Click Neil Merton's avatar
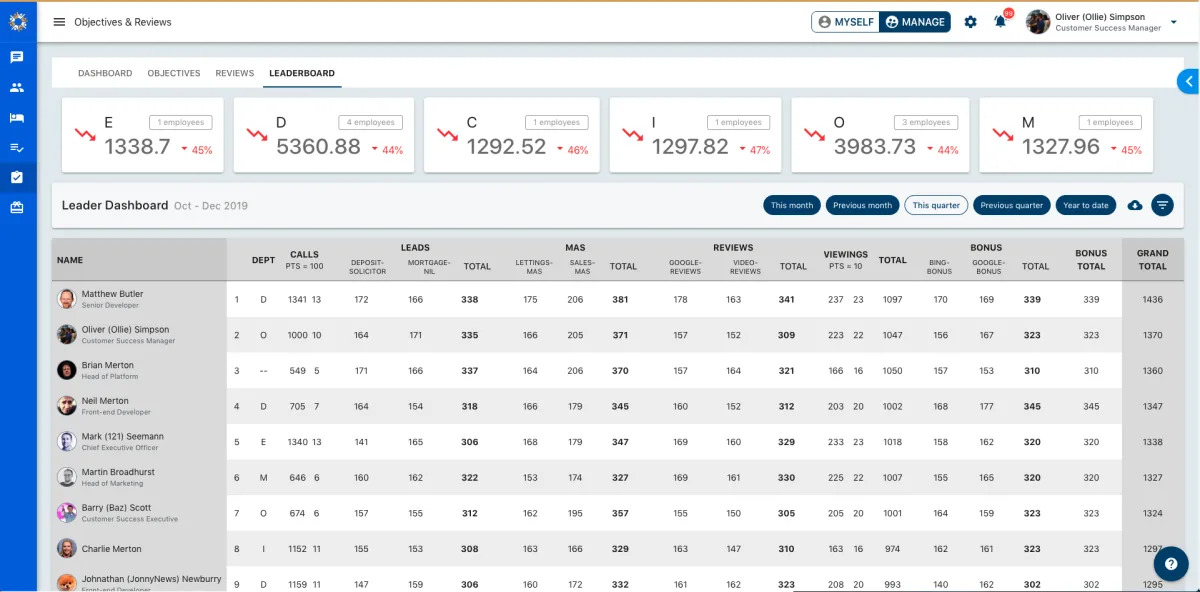The width and height of the screenshot is (1200, 592). 67,405
